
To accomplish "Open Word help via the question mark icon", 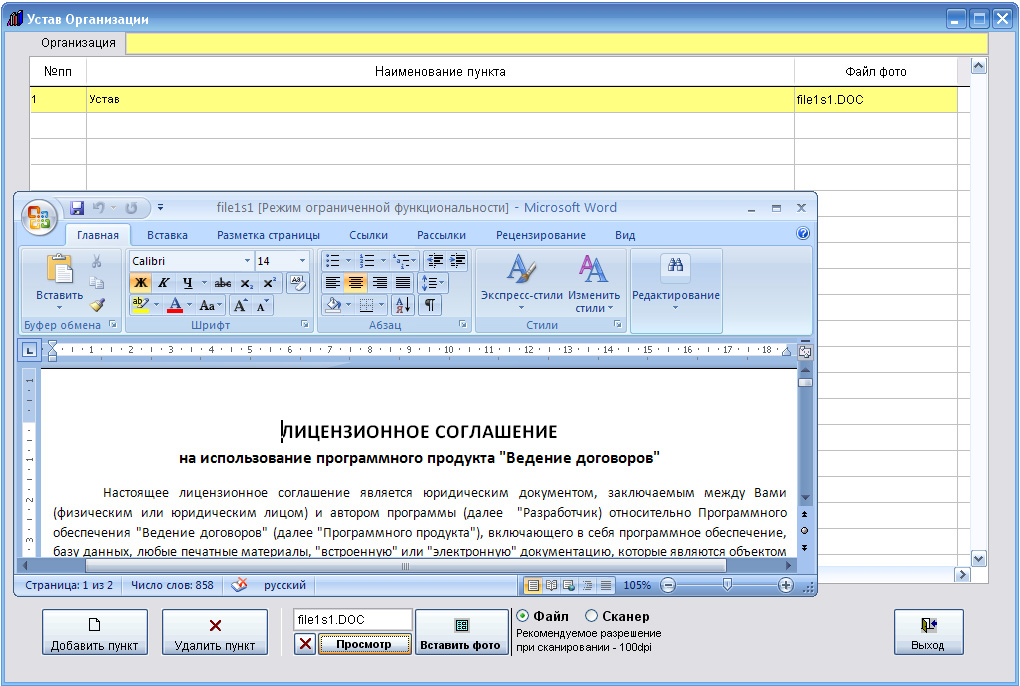I will 802,234.
